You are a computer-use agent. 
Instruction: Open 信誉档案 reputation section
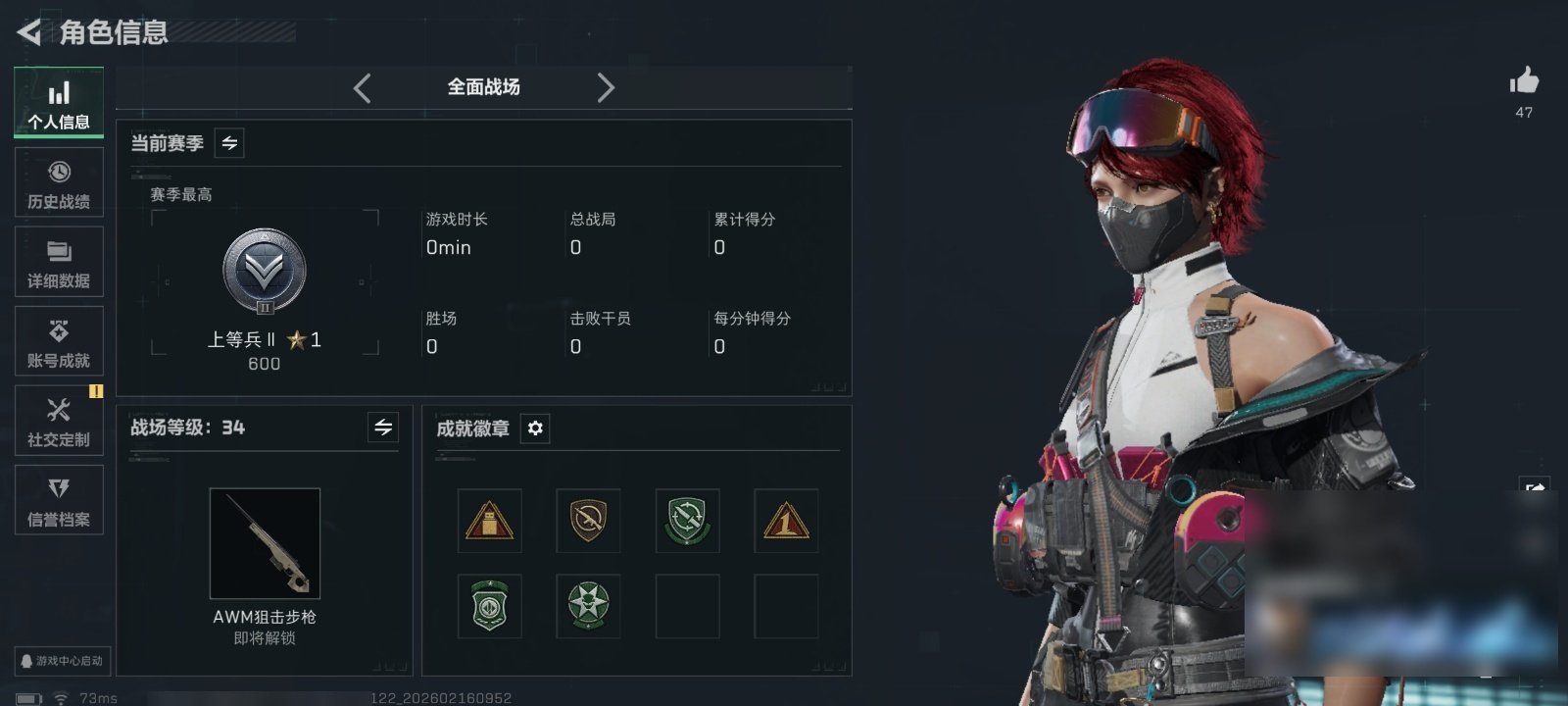[x=59, y=500]
